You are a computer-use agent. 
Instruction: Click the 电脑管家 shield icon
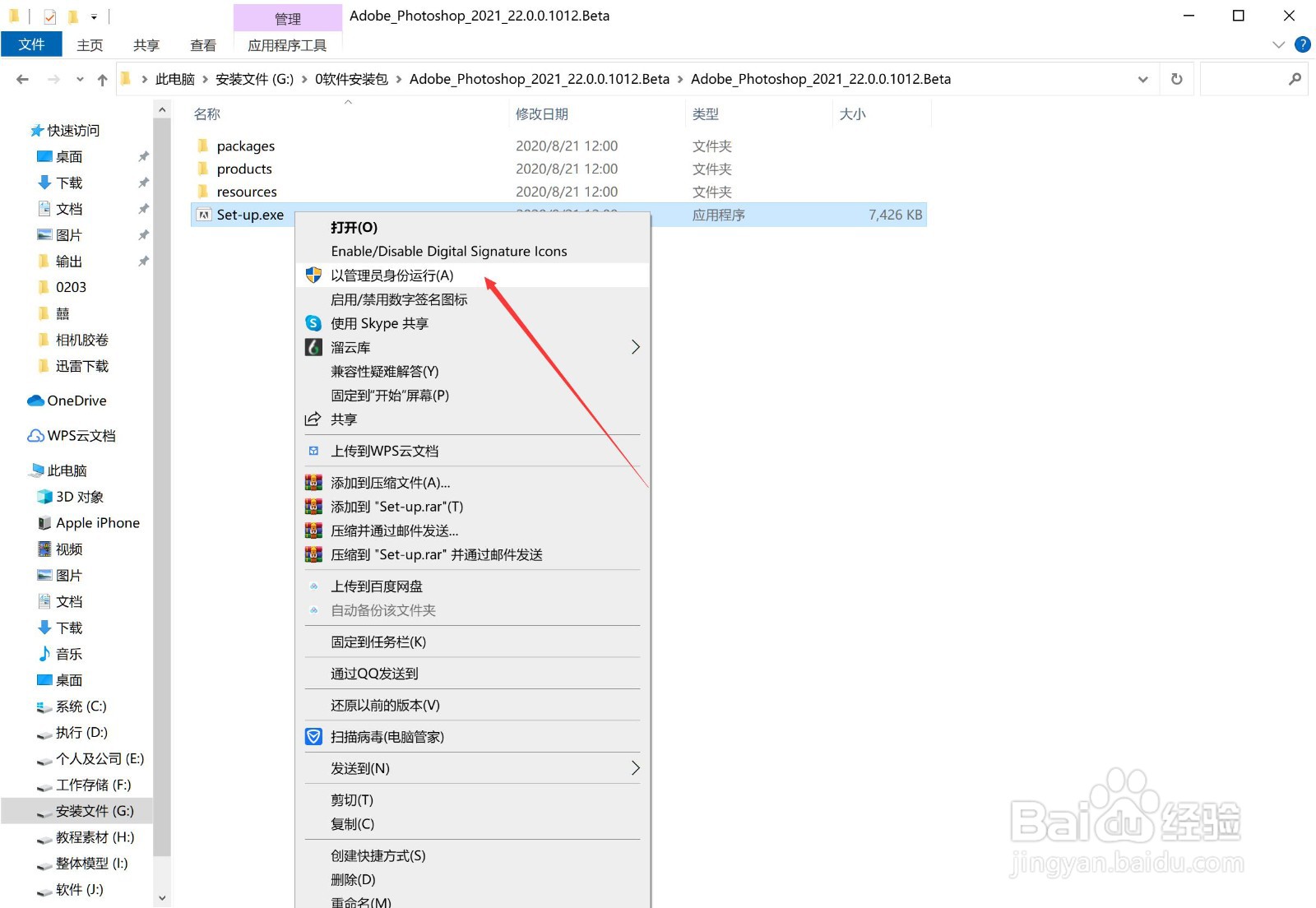tap(313, 737)
